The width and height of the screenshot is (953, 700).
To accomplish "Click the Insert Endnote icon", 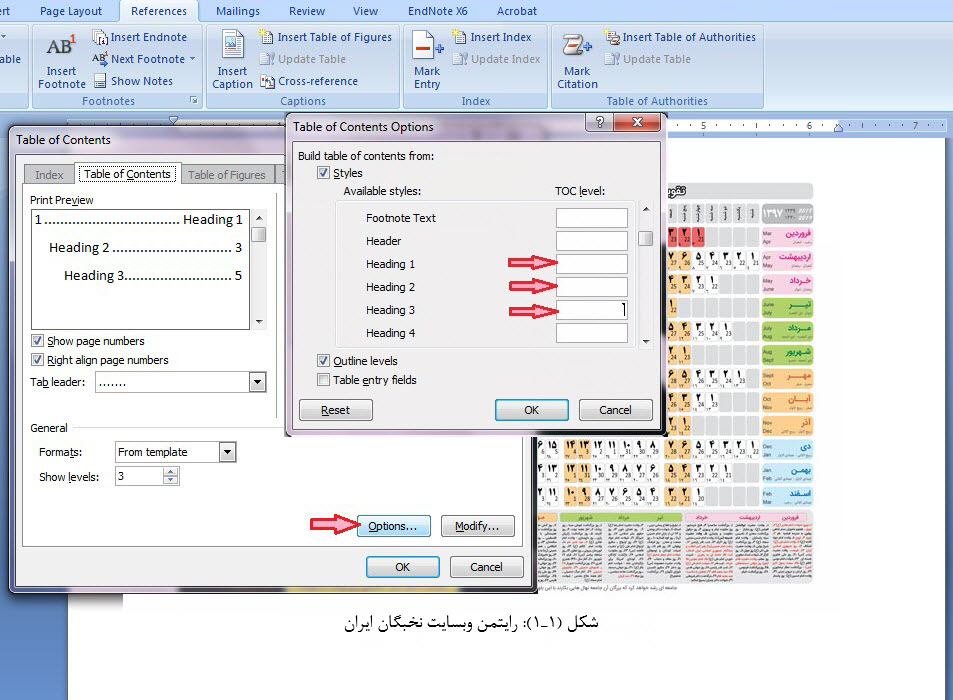I will [100, 37].
